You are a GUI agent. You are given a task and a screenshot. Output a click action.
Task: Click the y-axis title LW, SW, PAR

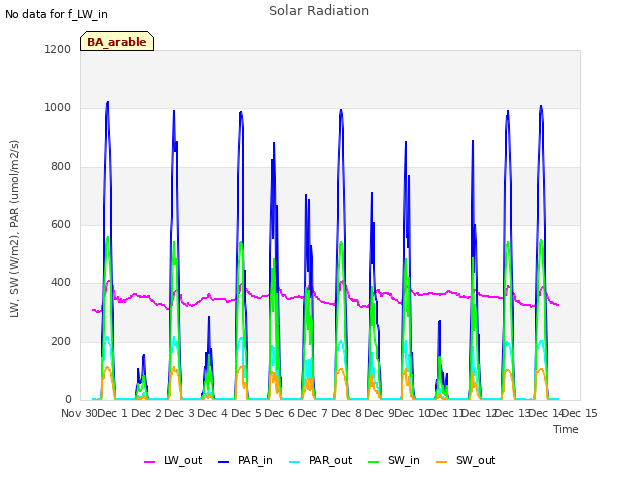14,229
